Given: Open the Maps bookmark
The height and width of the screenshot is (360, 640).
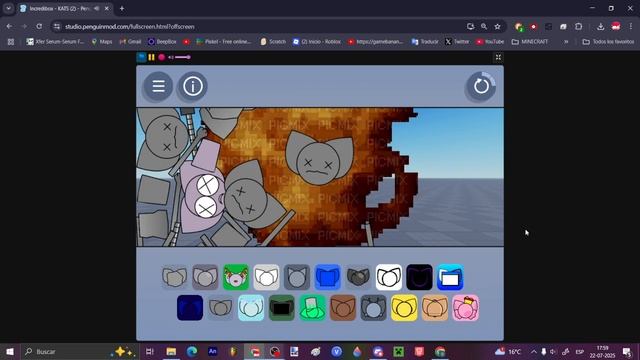Looking at the screenshot, I should click(102, 42).
